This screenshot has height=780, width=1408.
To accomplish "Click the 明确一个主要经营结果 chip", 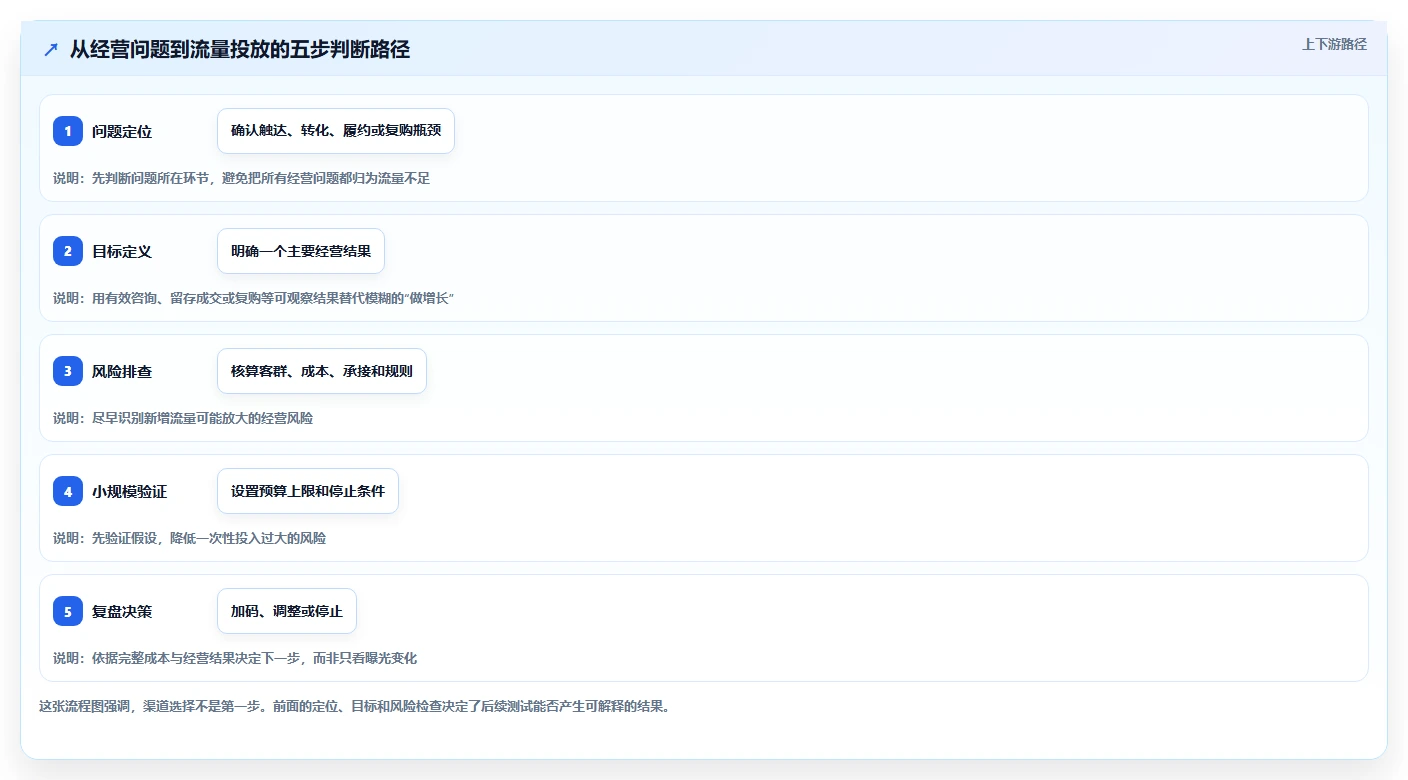I will 301,251.
